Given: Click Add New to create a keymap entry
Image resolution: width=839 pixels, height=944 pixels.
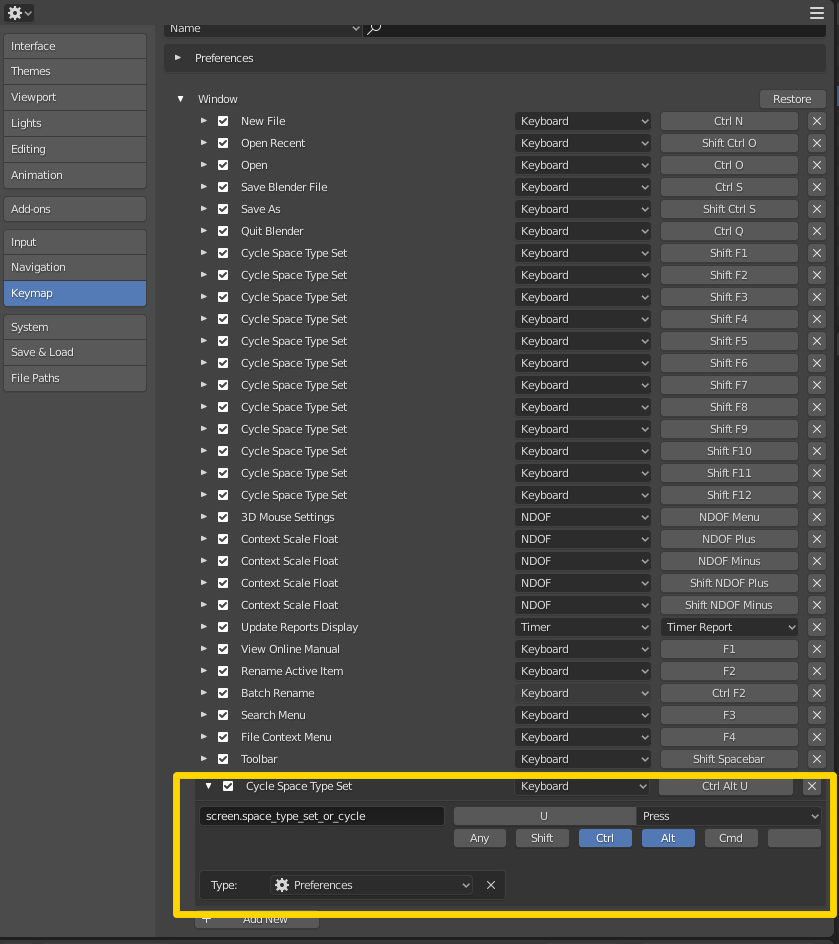Looking at the screenshot, I should click(256, 919).
